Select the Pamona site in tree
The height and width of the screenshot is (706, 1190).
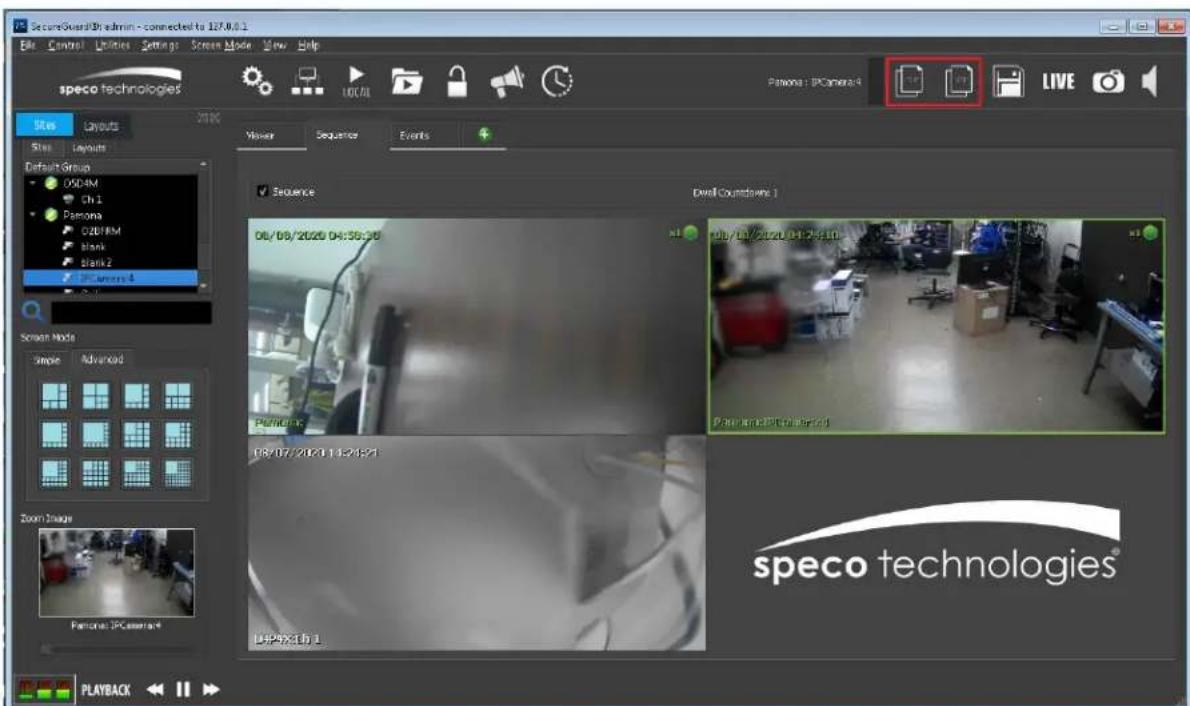(82, 215)
